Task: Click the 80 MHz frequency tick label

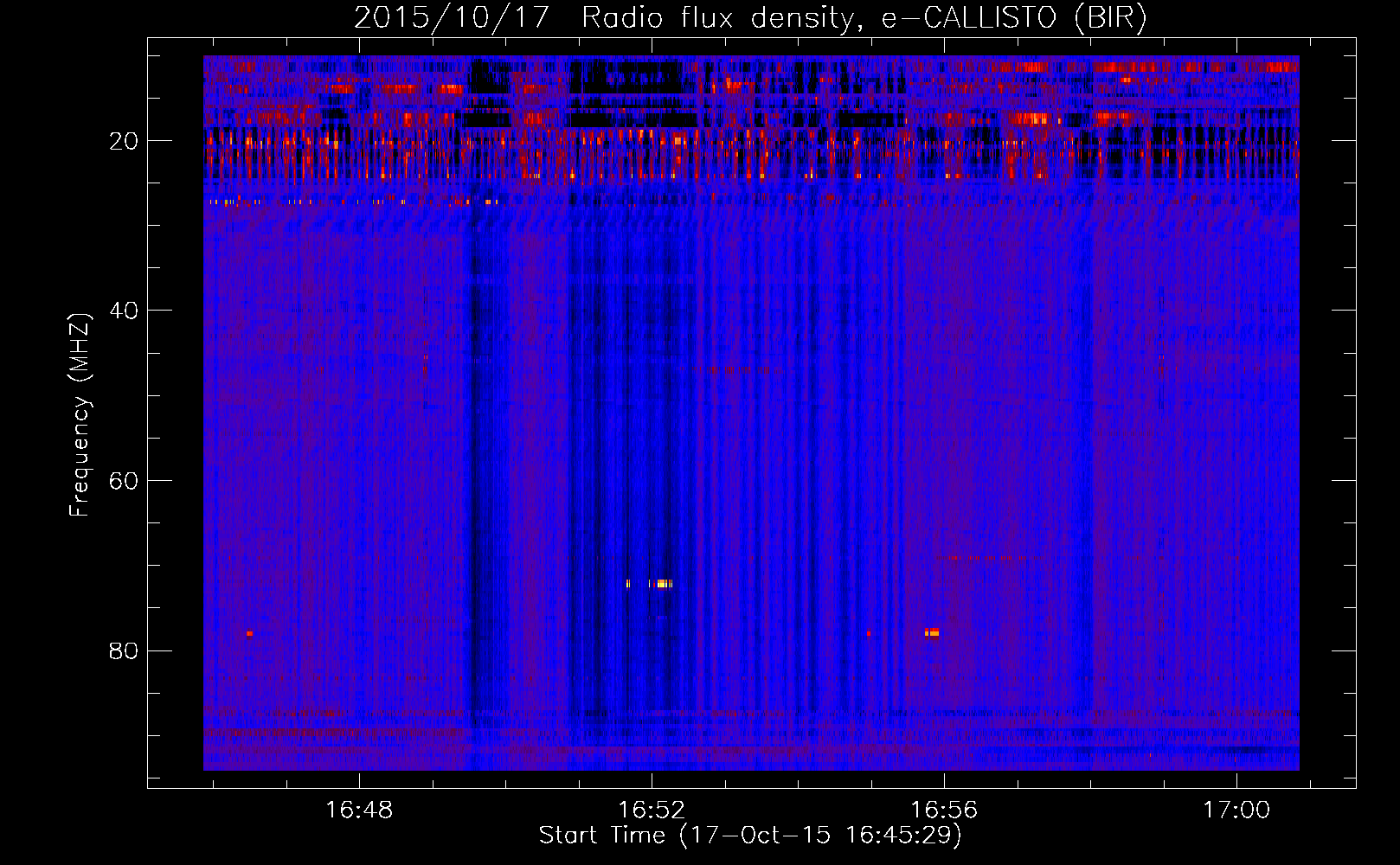Action: tap(124, 650)
